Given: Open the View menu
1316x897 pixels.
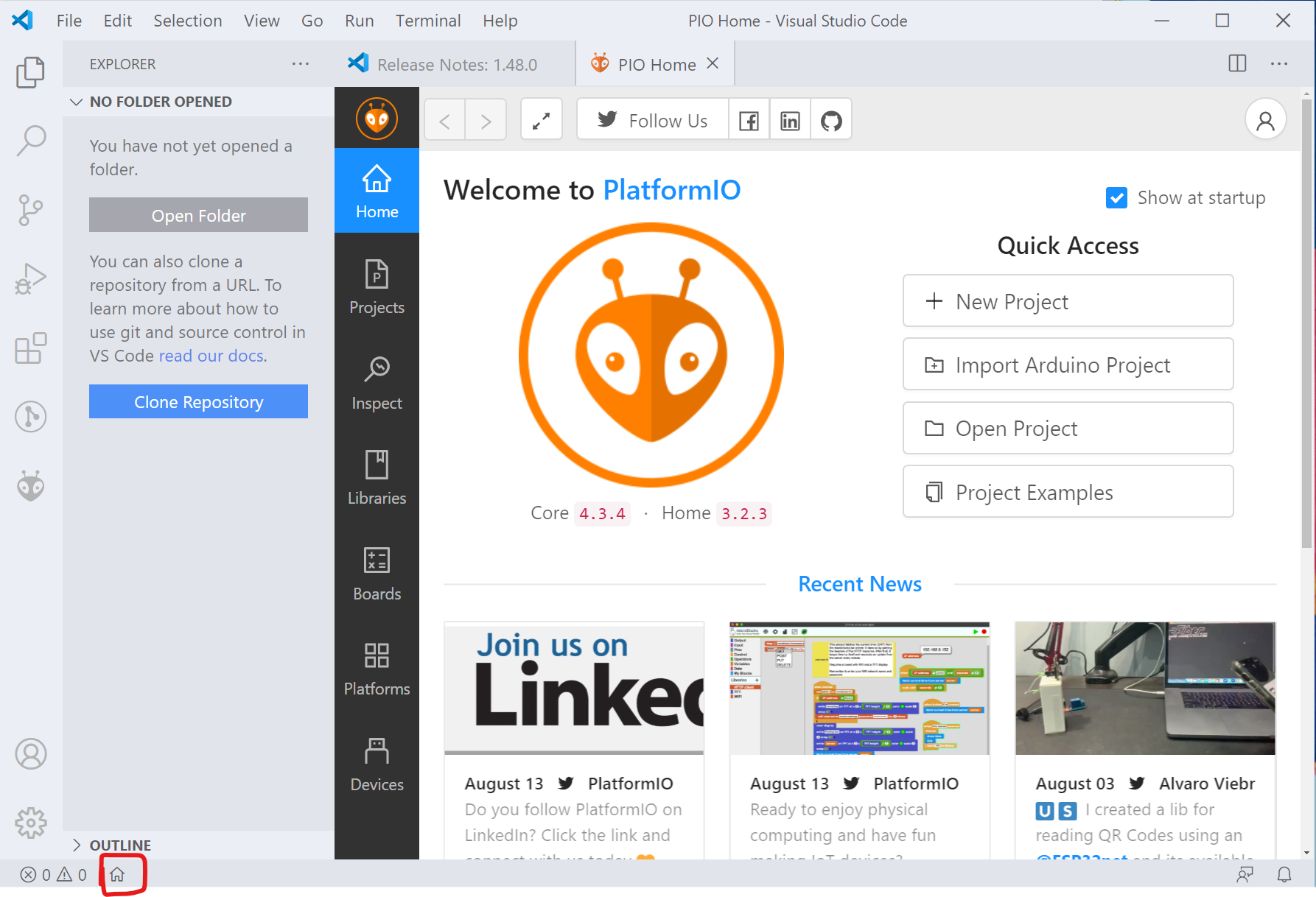Looking at the screenshot, I should [262, 21].
